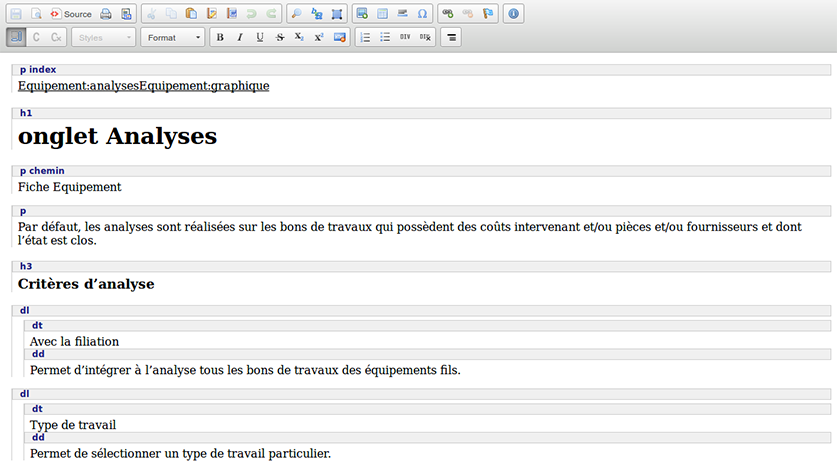Insert special character with Omega icon

pyautogui.click(x=422, y=14)
